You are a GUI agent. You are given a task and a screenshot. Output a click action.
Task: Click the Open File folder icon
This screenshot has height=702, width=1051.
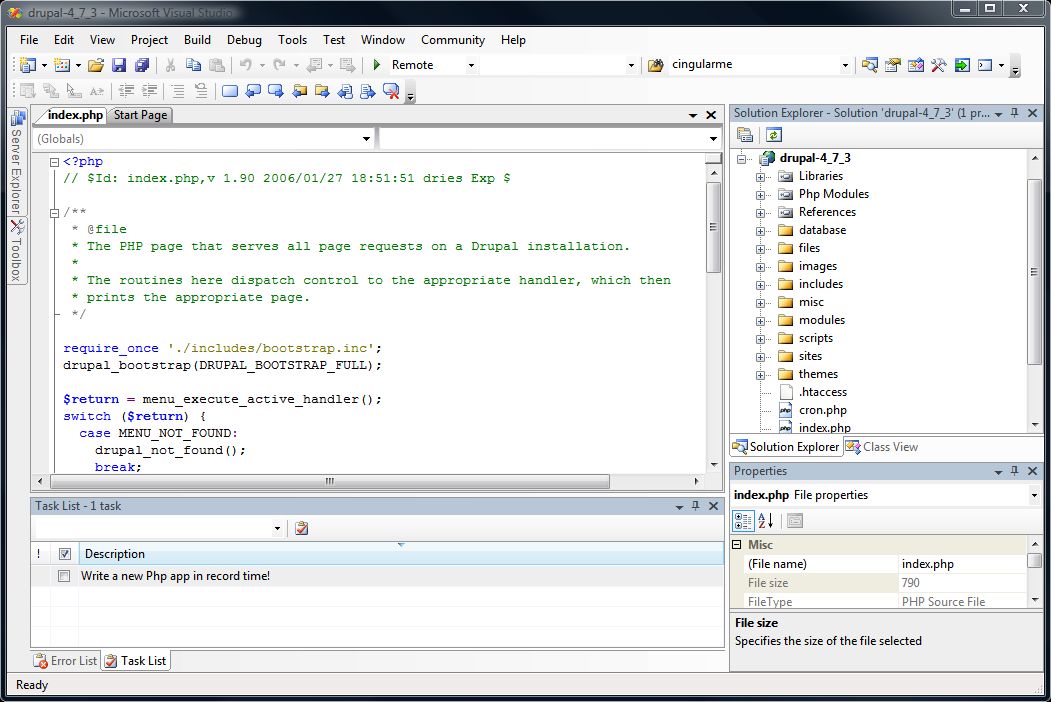(x=96, y=65)
